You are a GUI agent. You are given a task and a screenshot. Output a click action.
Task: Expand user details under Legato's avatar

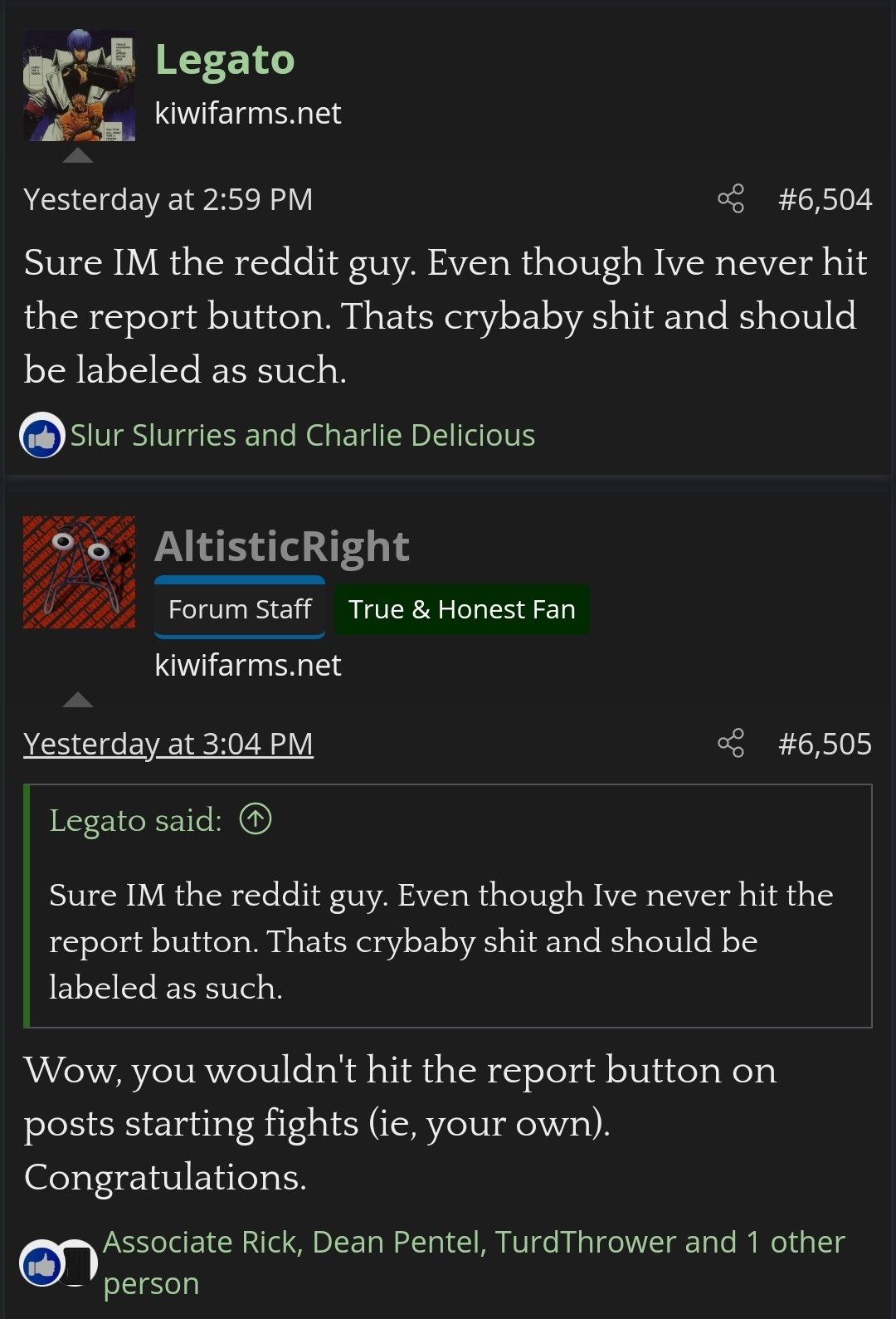pos(78,155)
